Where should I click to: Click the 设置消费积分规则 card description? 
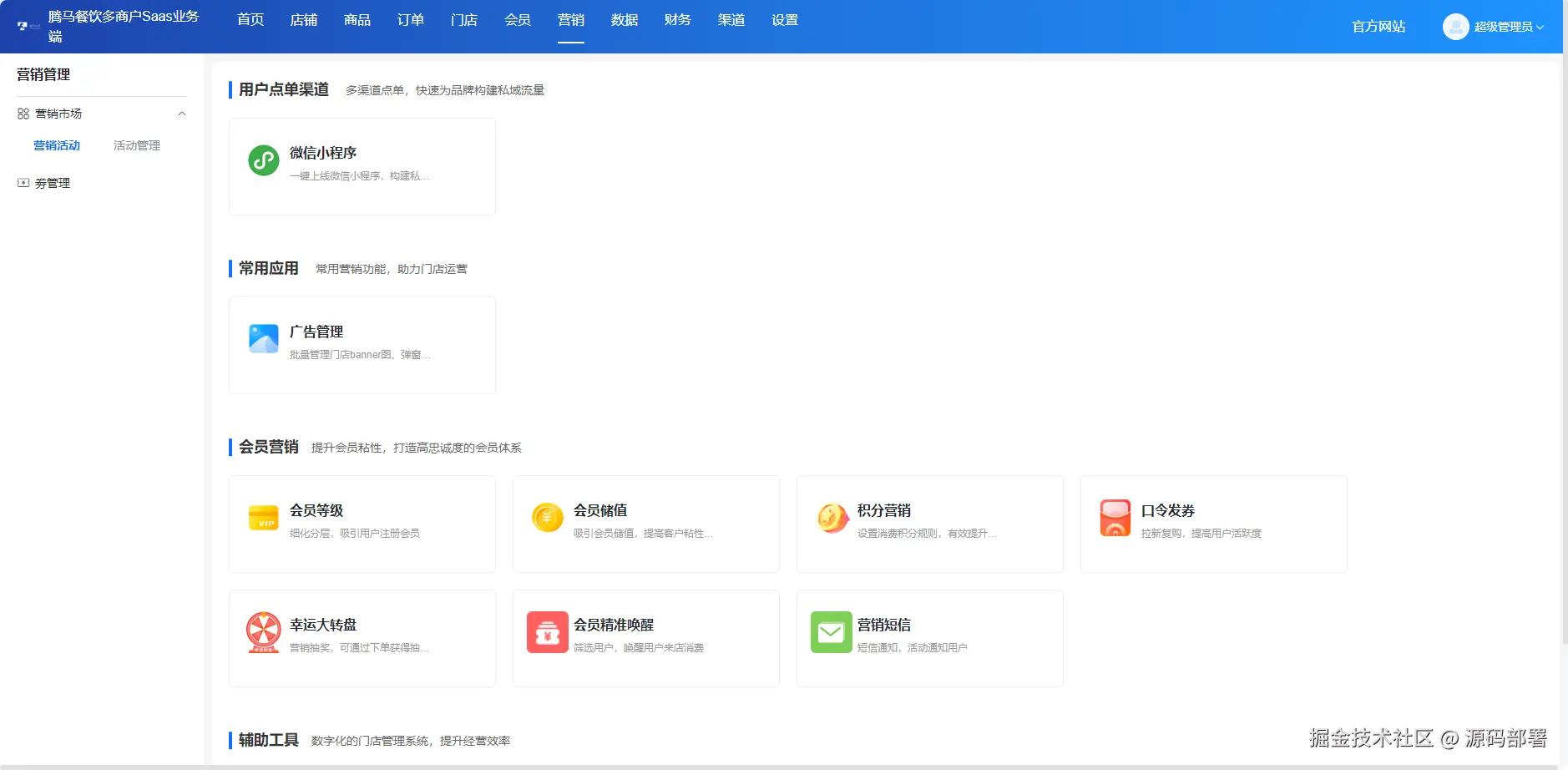pos(928,533)
